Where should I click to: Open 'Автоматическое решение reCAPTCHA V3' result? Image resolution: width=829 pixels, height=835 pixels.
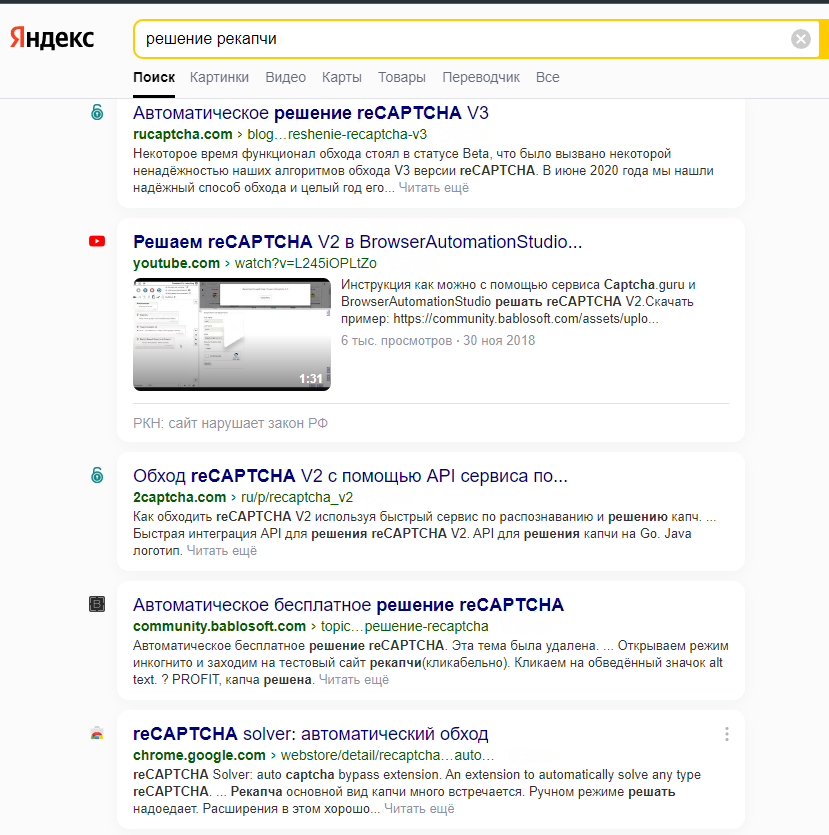point(310,113)
